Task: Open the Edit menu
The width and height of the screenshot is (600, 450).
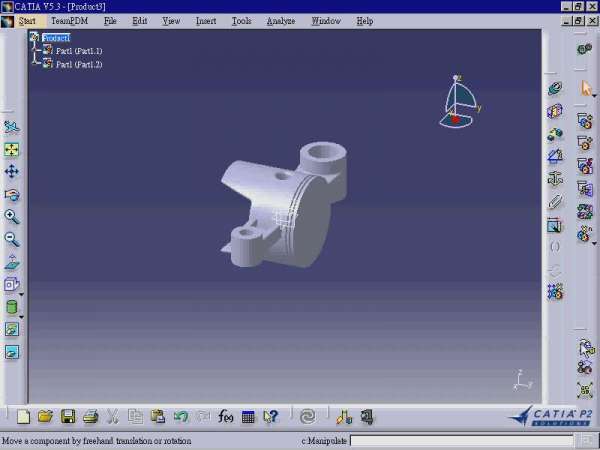Action: (x=140, y=21)
